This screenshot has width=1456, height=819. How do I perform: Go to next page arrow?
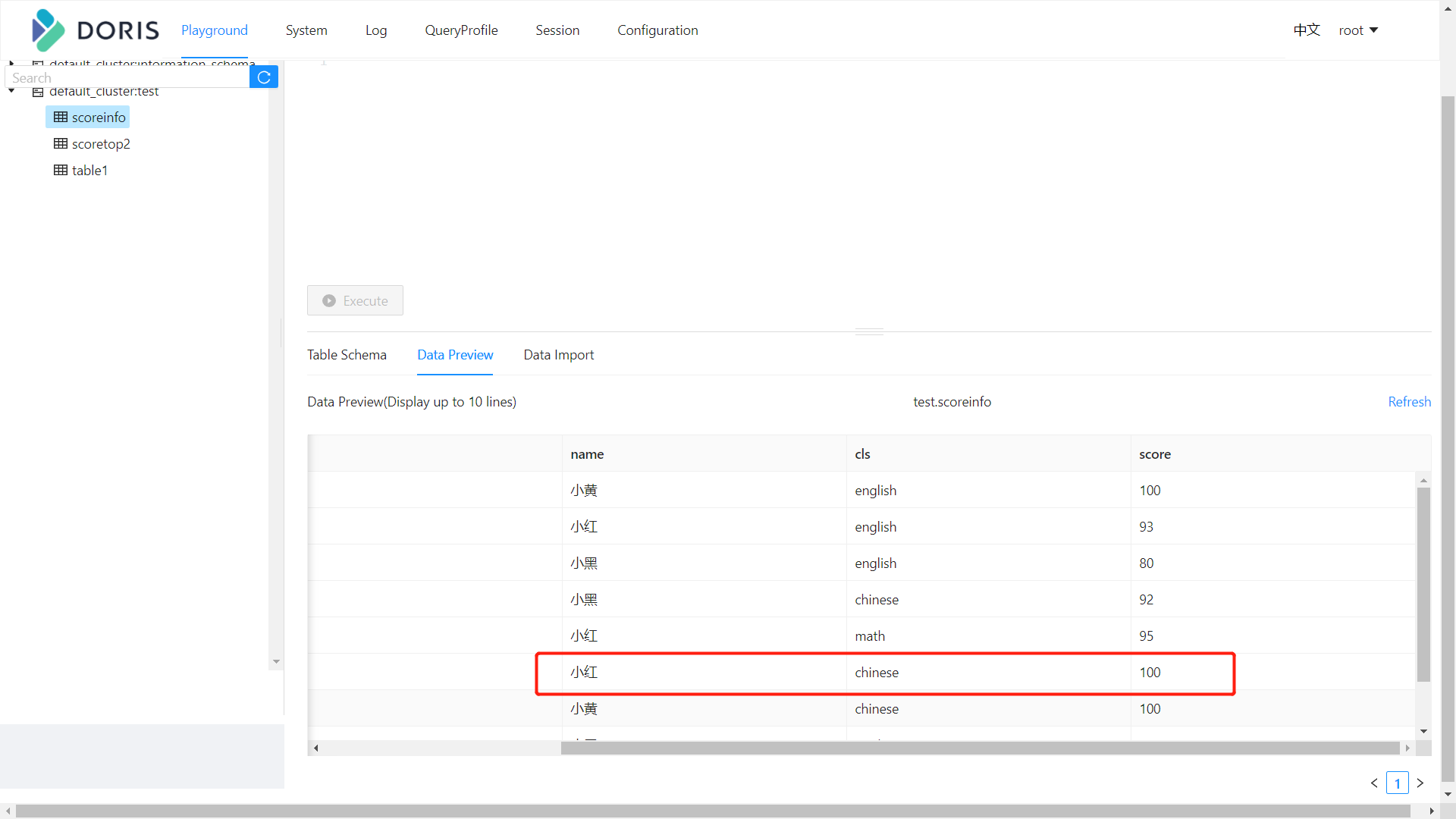point(1420,783)
